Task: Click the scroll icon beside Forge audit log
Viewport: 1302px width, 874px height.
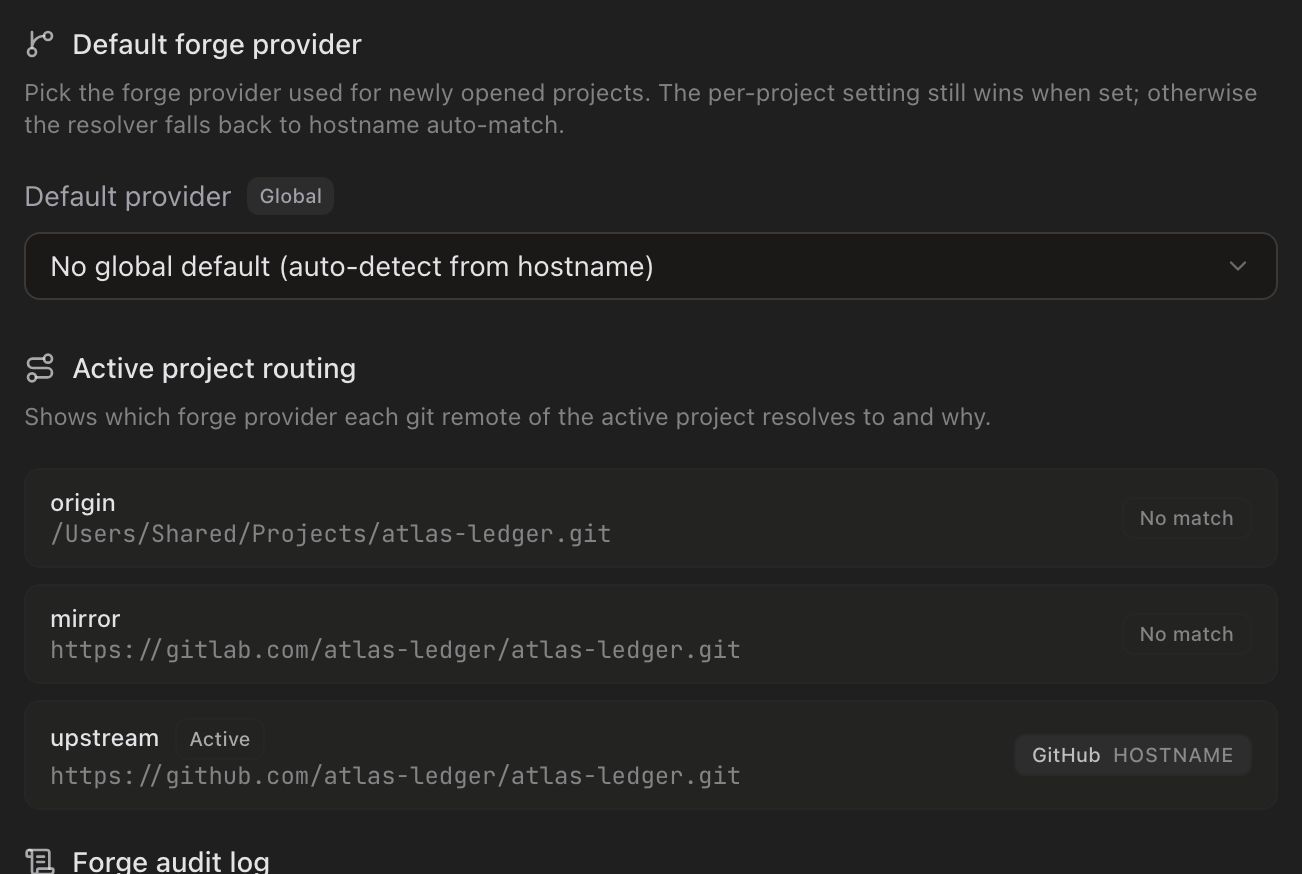Action: (x=39, y=861)
